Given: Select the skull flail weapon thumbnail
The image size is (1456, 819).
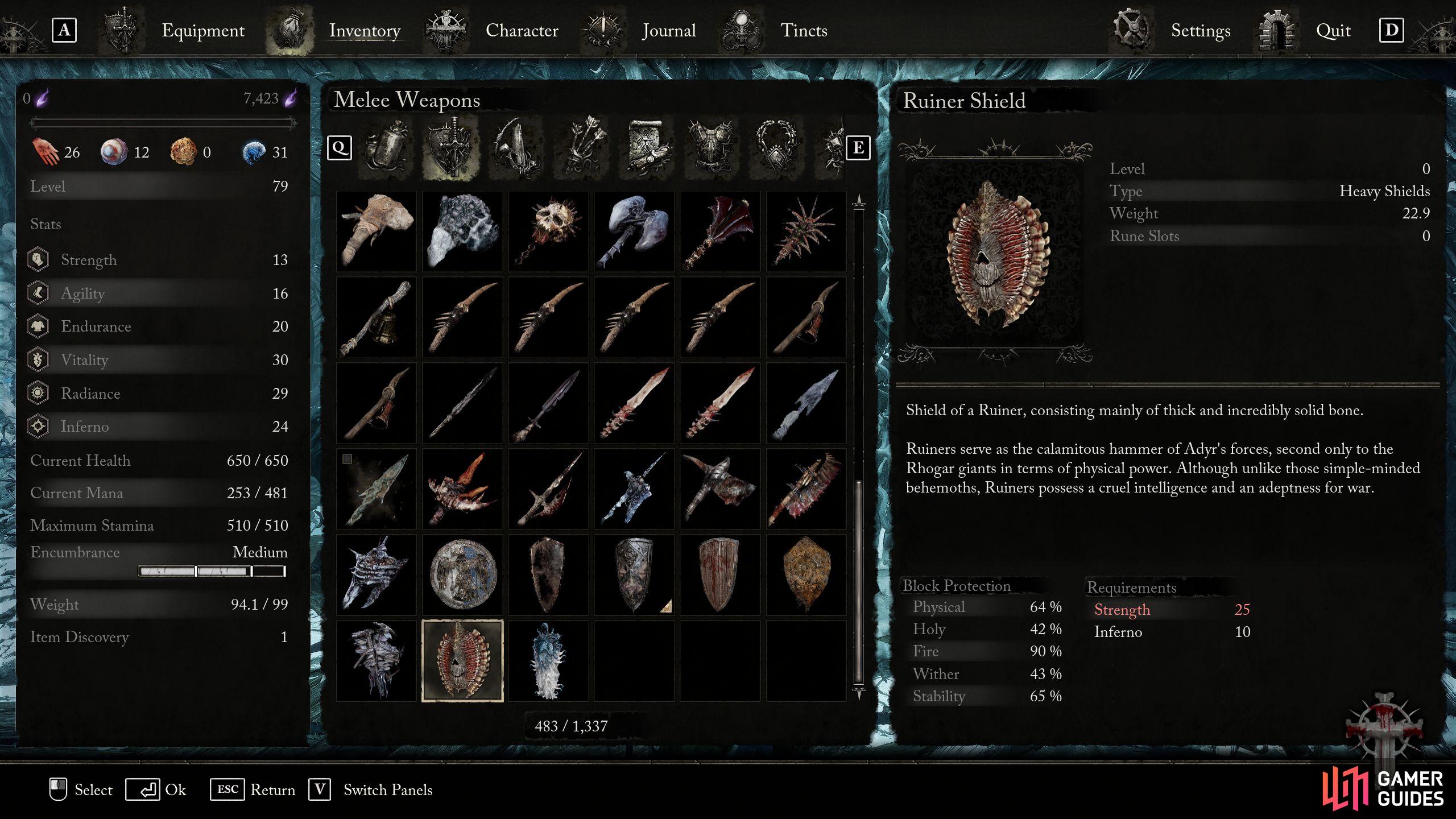Looking at the screenshot, I should pos(548,231).
